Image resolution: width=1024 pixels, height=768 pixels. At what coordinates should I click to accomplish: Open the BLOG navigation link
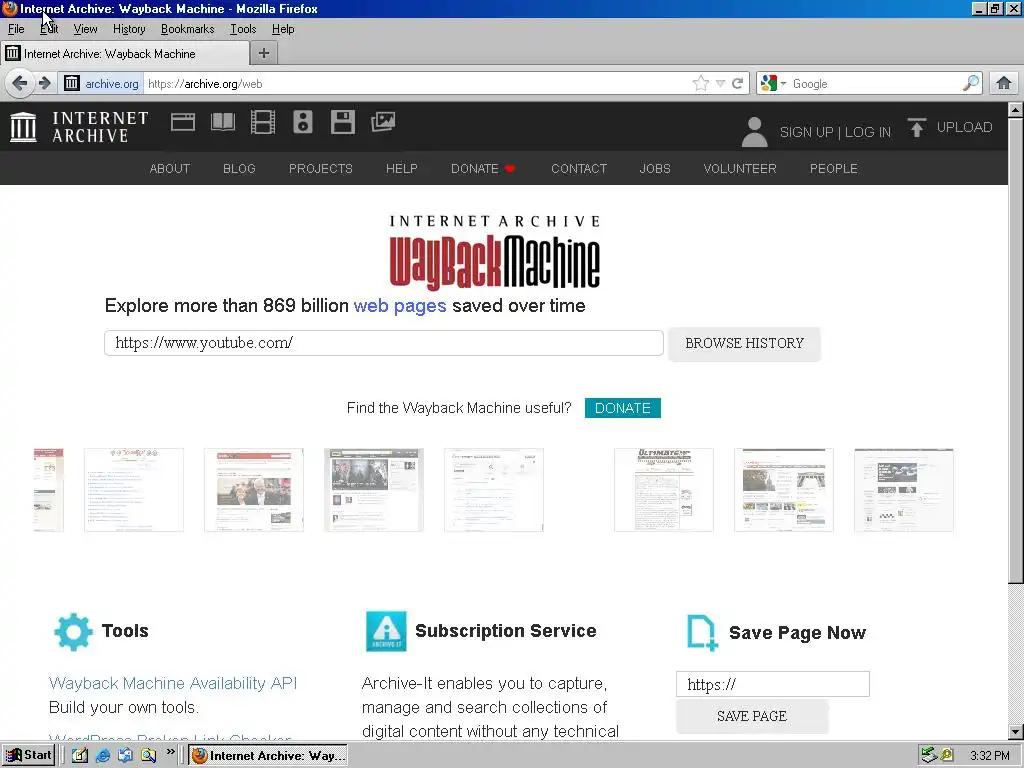click(x=239, y=168)
